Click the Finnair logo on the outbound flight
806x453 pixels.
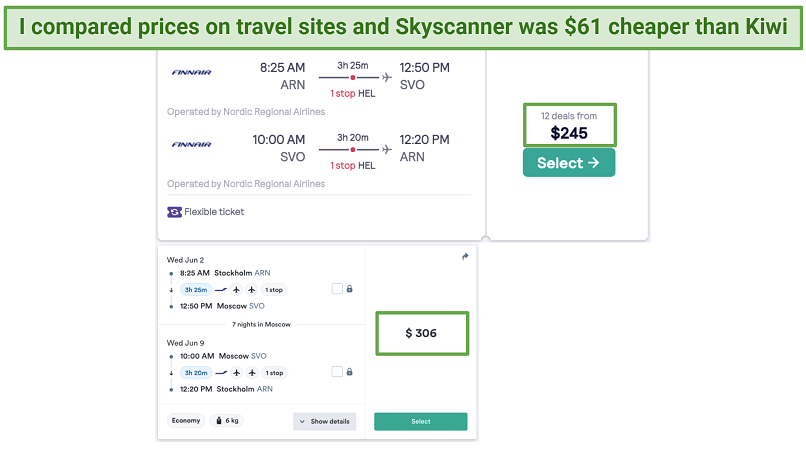191,72
